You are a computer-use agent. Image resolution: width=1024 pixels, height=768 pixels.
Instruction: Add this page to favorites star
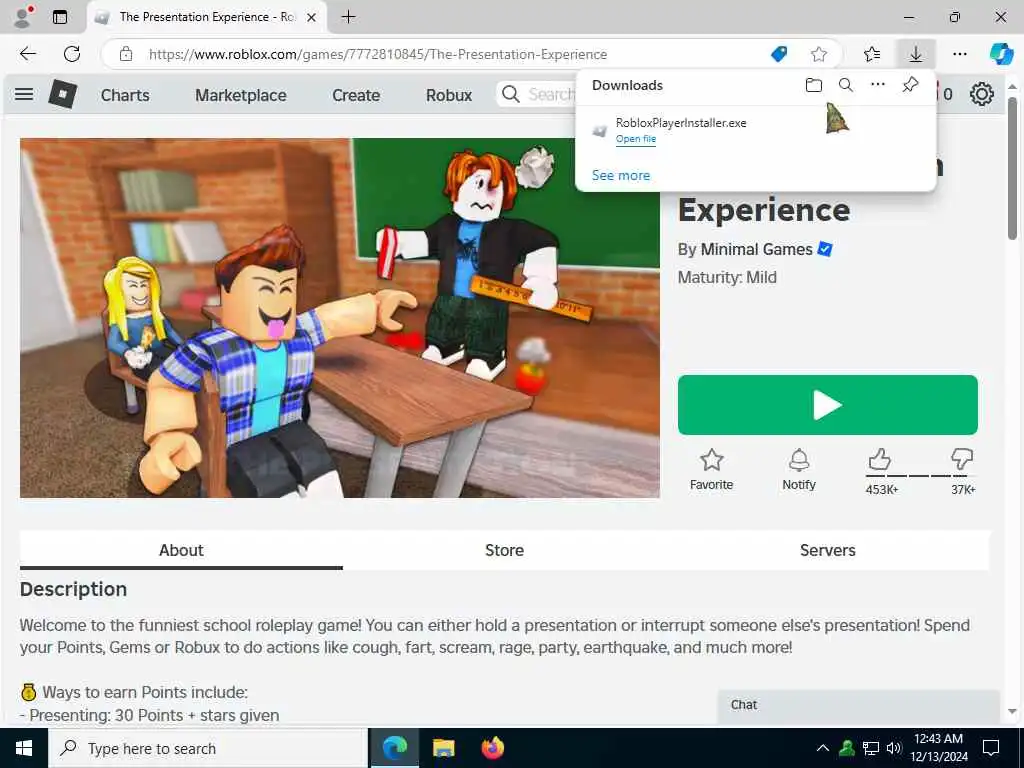click(x=819, y=54)
